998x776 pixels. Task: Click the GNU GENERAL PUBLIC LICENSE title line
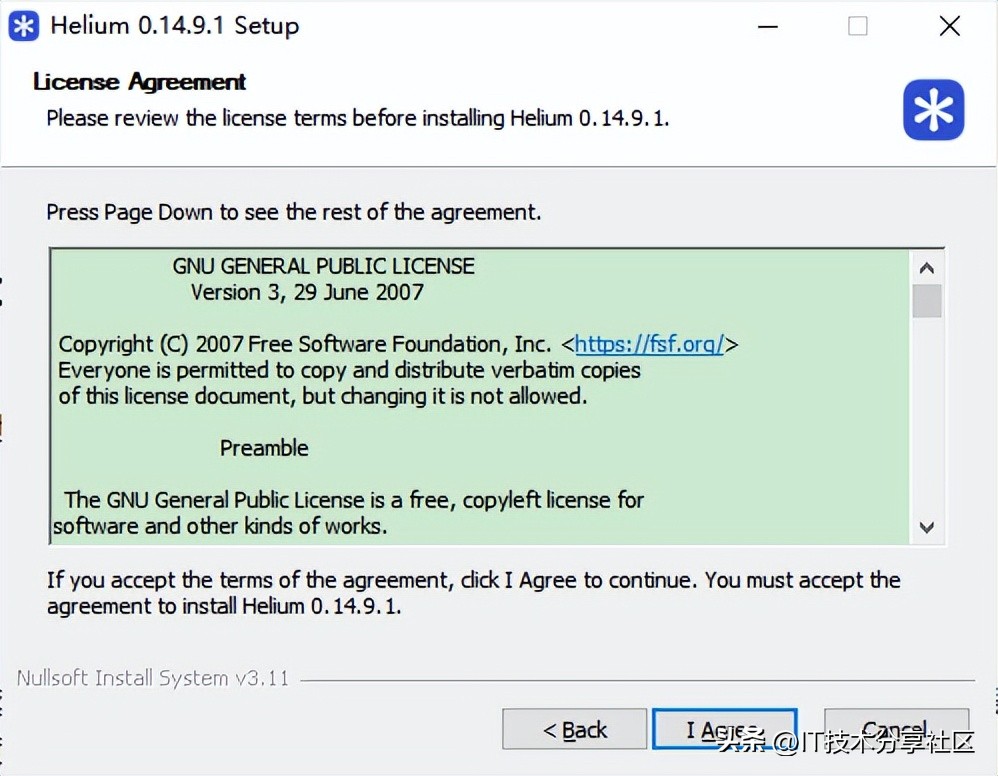(323, 266)
